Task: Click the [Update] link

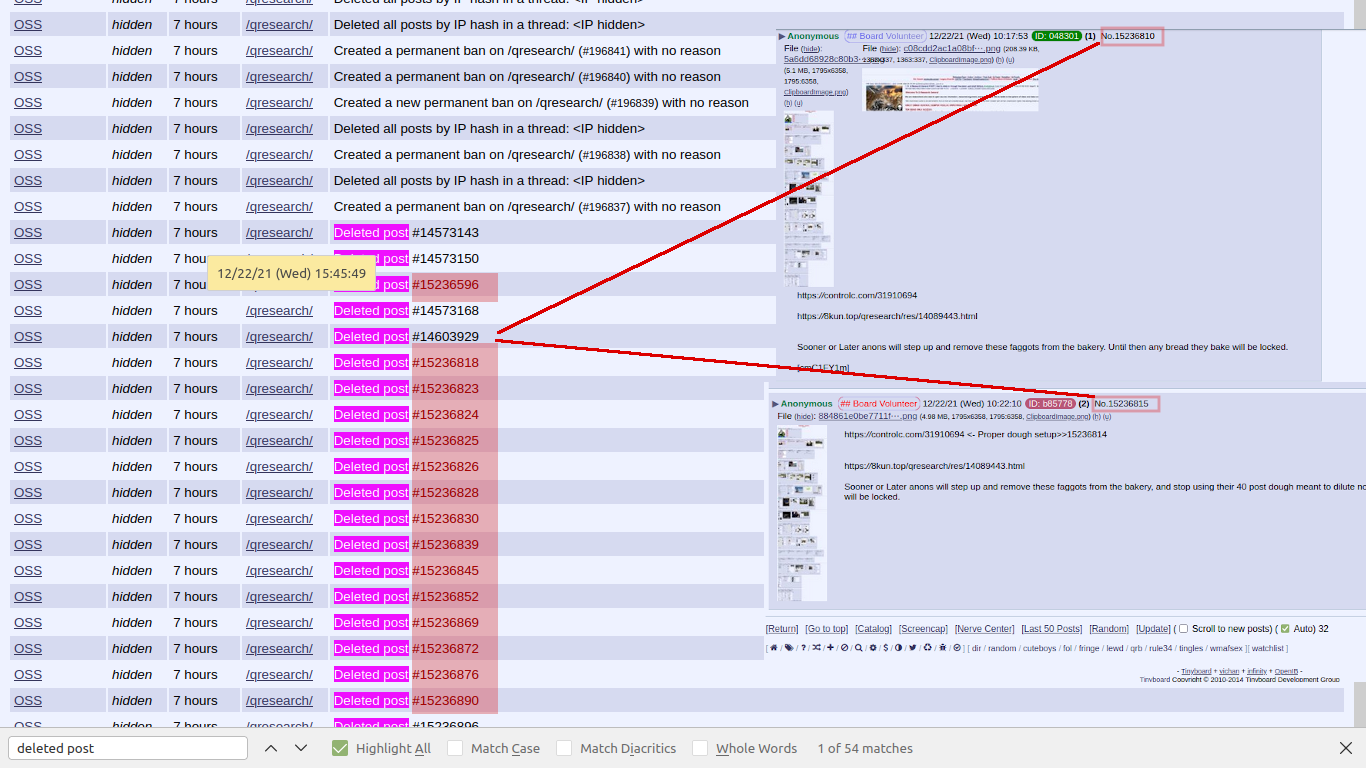Action: (x=1153, y=629)
